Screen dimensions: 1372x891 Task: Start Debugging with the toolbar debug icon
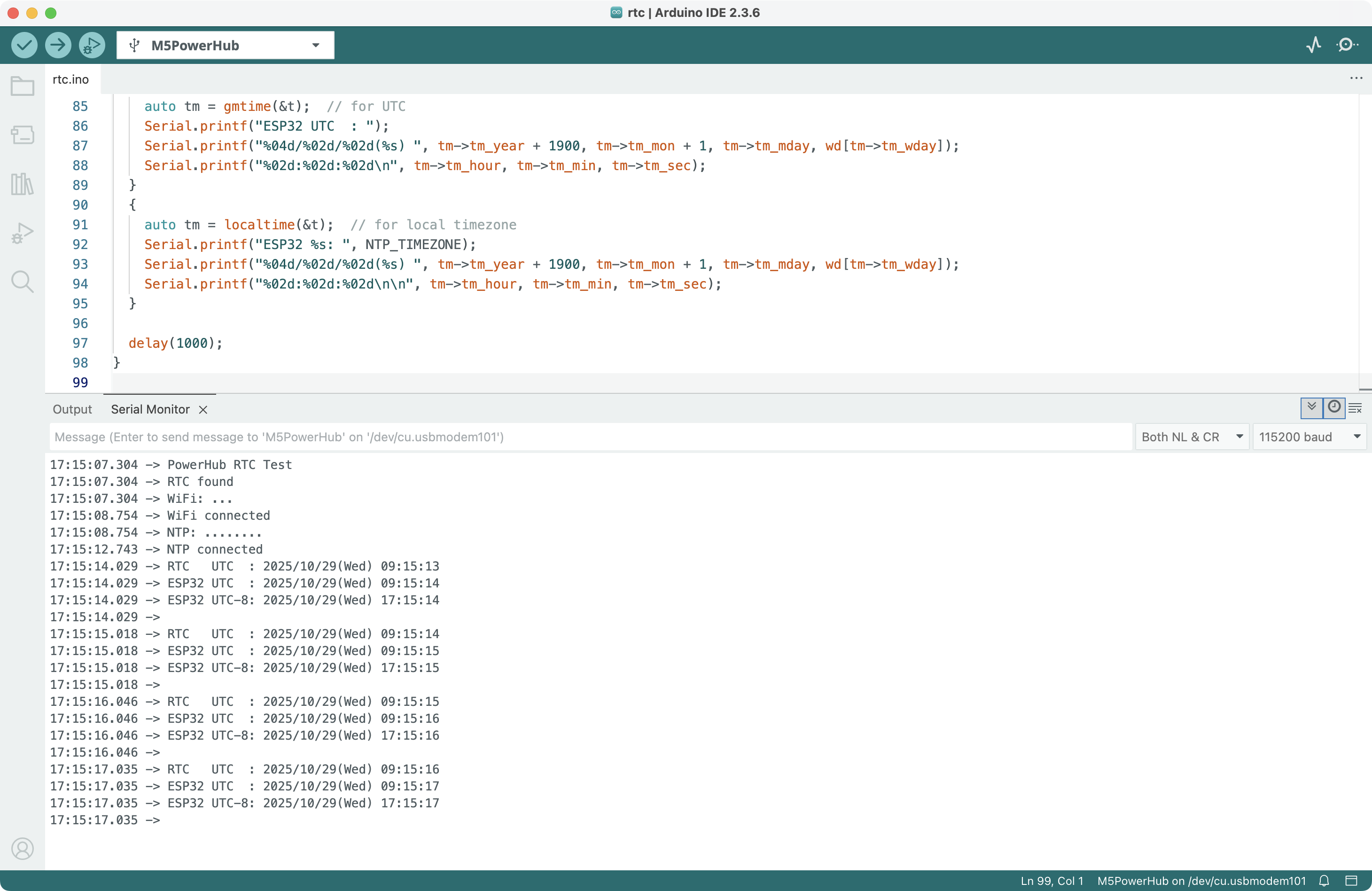tap(92, 45)
